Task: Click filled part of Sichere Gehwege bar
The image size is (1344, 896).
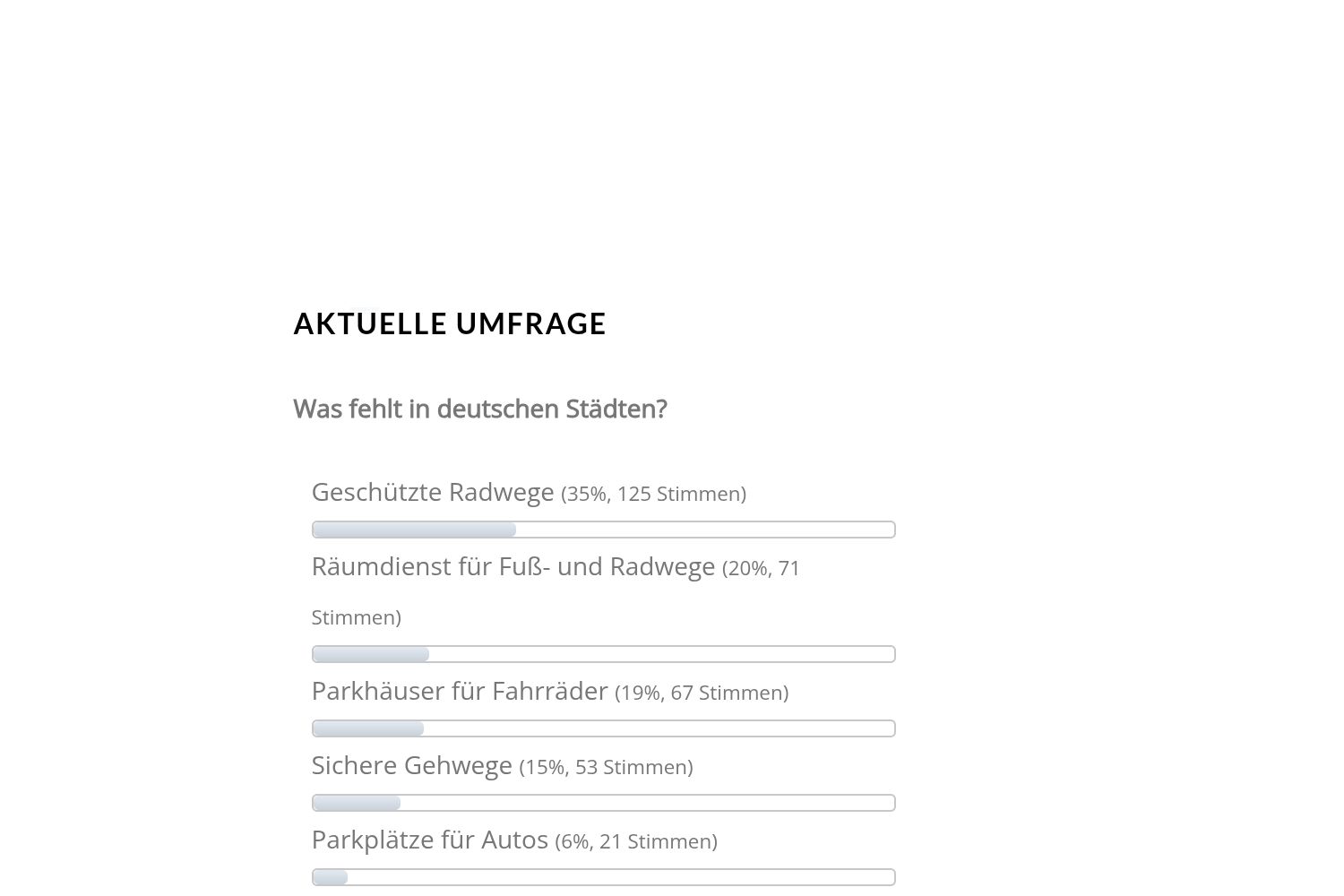Action: click(x=357, y=803)
